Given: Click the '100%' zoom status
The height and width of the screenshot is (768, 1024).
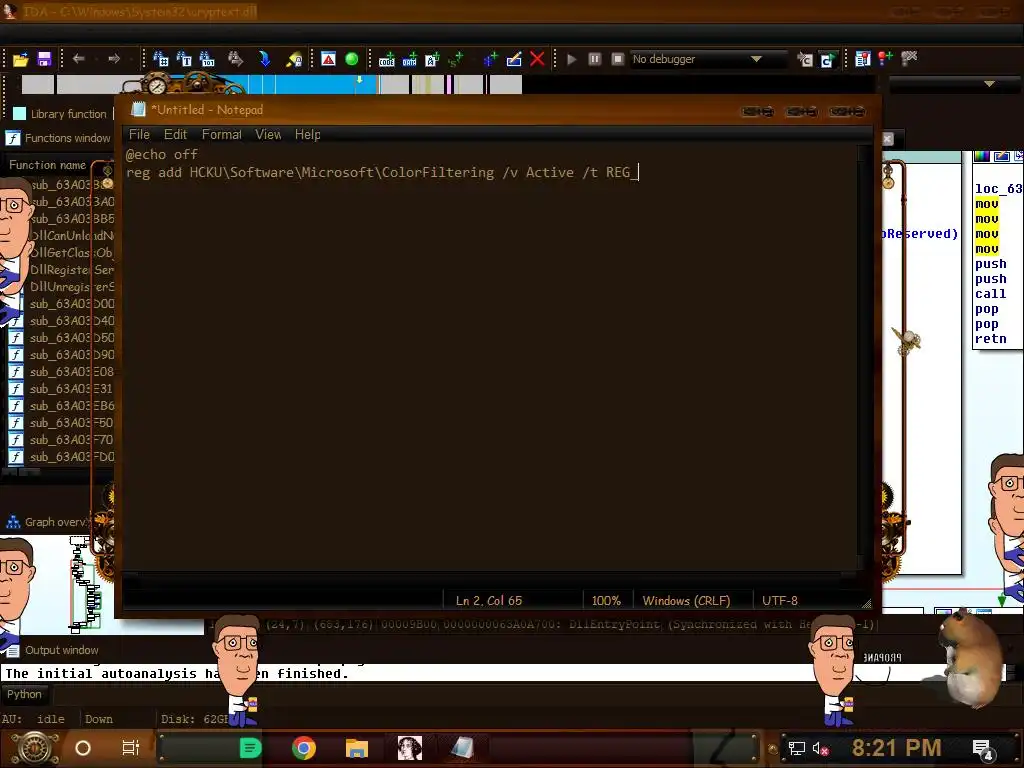Looking at the screenshot, I should 606,601.
